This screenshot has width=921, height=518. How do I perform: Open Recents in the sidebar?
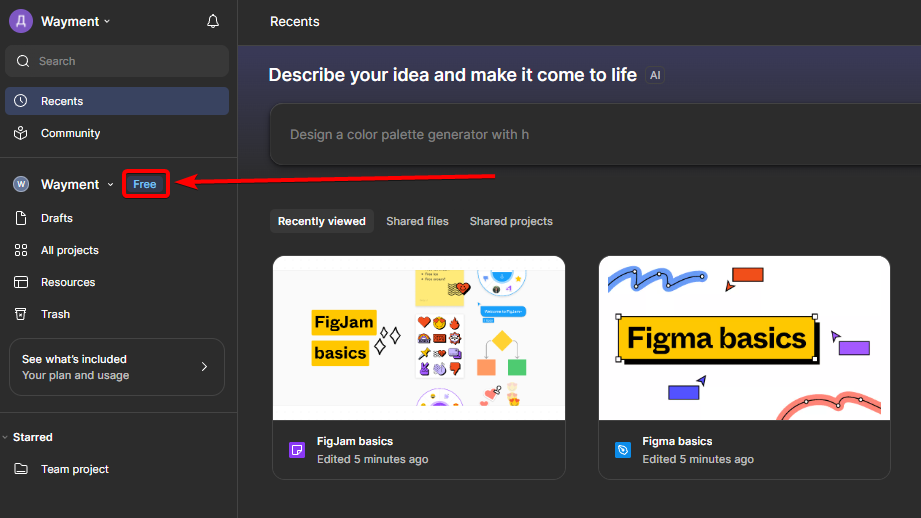coord(117,101)
